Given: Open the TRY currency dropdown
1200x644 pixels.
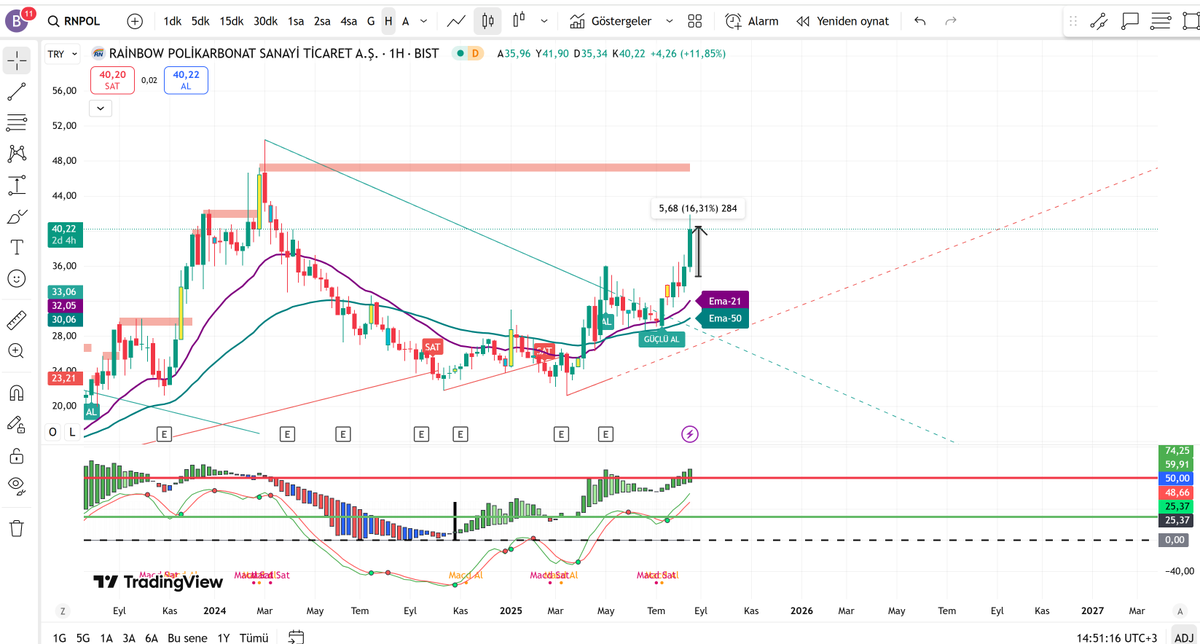Looking at the screenshot, I should point(61,53).
